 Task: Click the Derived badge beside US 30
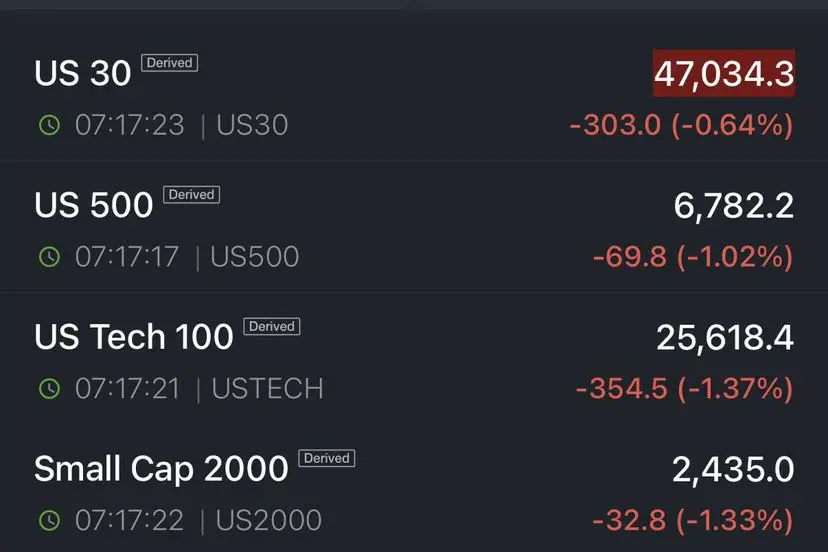tap(169, 62)
